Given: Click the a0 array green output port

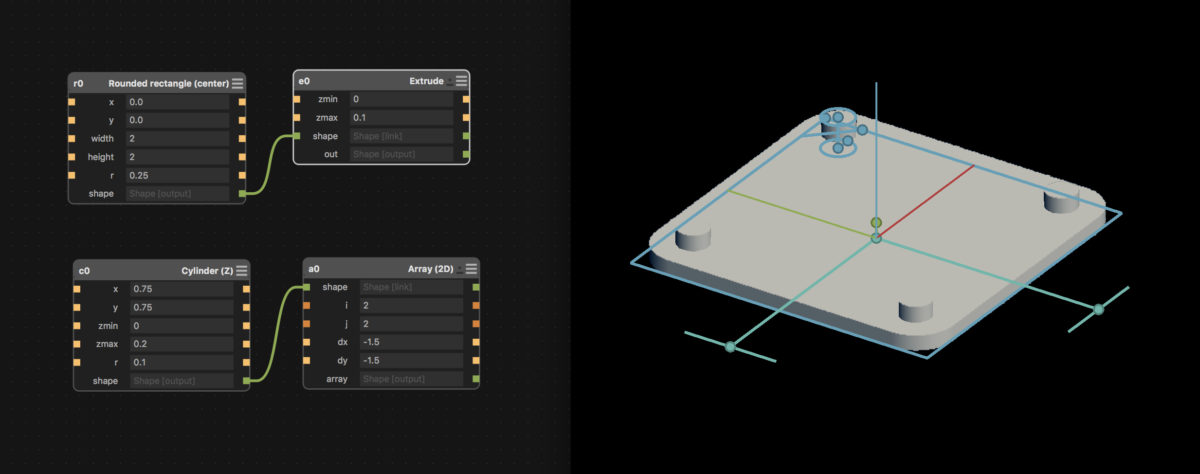Looking at the screenshot, I should tap(476, 379).
